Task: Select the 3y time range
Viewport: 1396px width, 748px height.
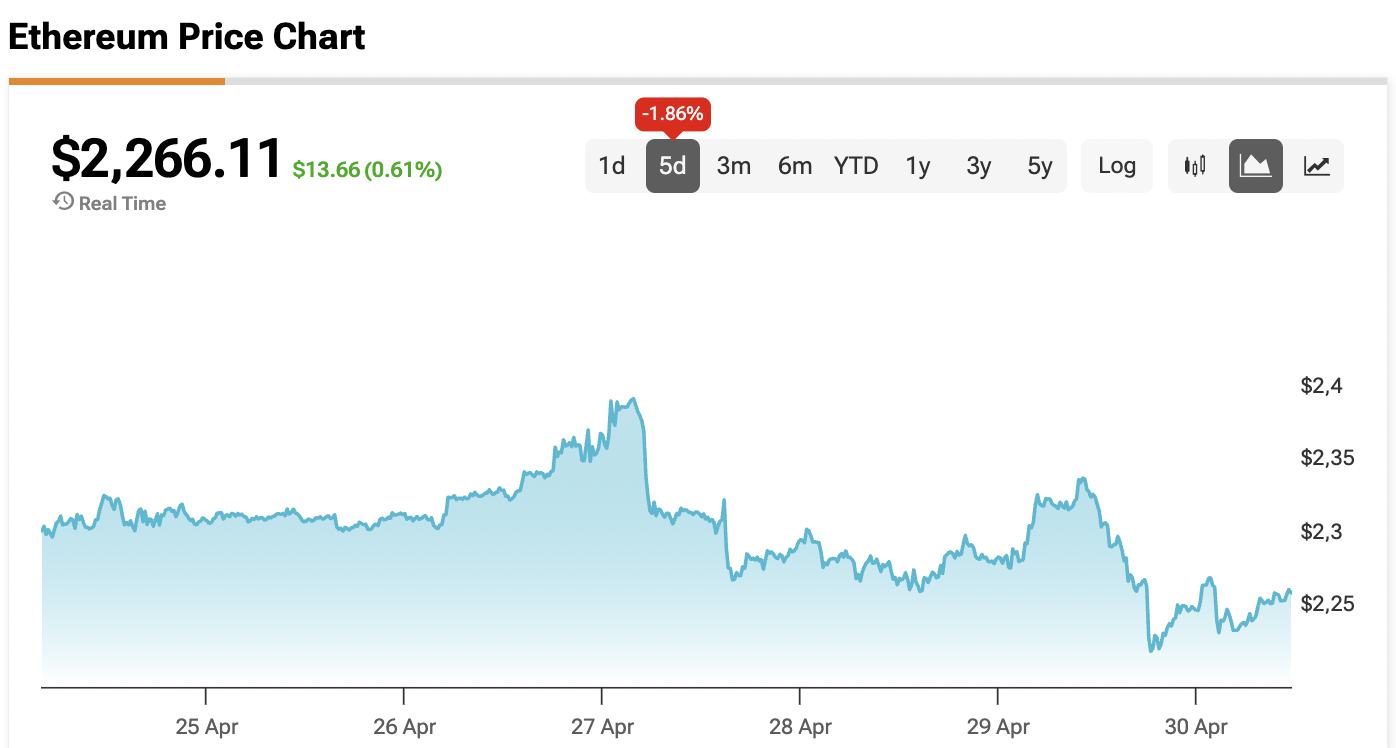Action: pyautogui.click(x=979, y=166)
